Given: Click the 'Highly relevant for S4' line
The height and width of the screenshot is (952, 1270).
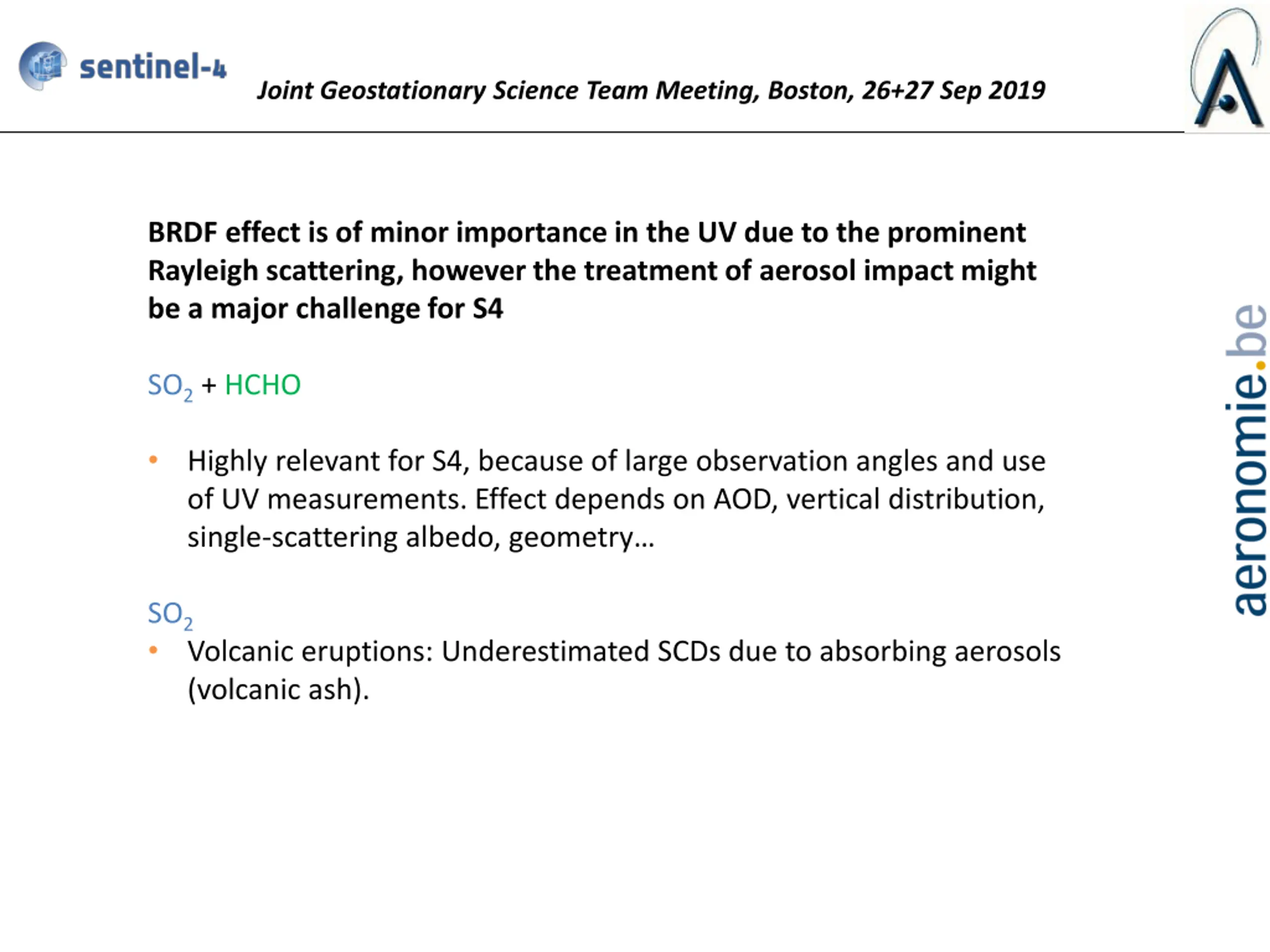Looking at the screenshot, I should pyautogui.click(x=616, y=461).
